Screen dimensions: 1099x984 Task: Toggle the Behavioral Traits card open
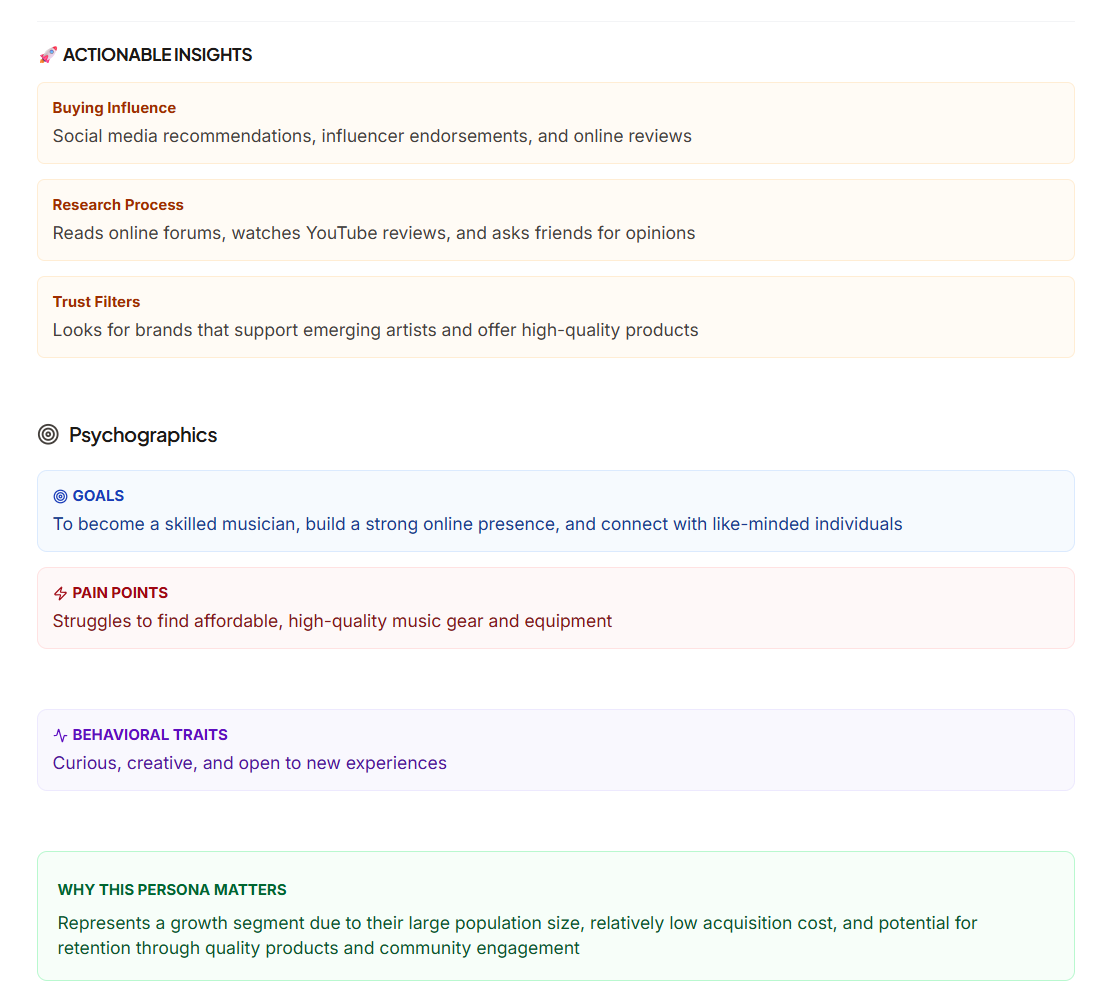(x=556, y=750)
